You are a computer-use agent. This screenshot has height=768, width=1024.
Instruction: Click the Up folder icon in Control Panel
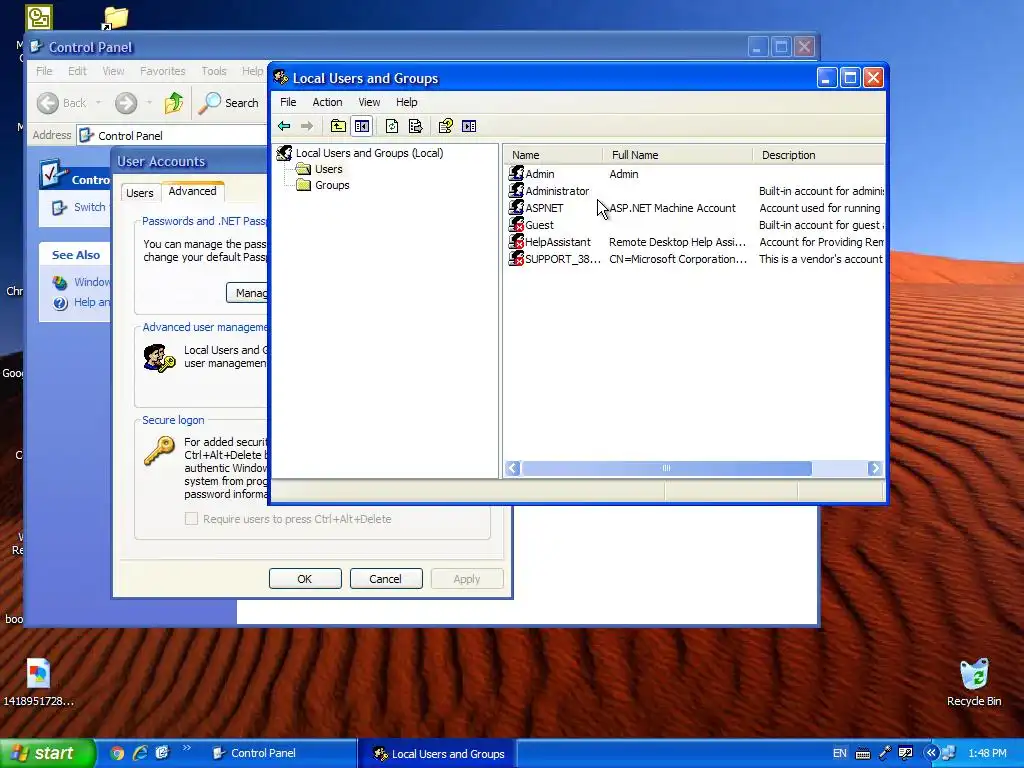pos(174,103)
